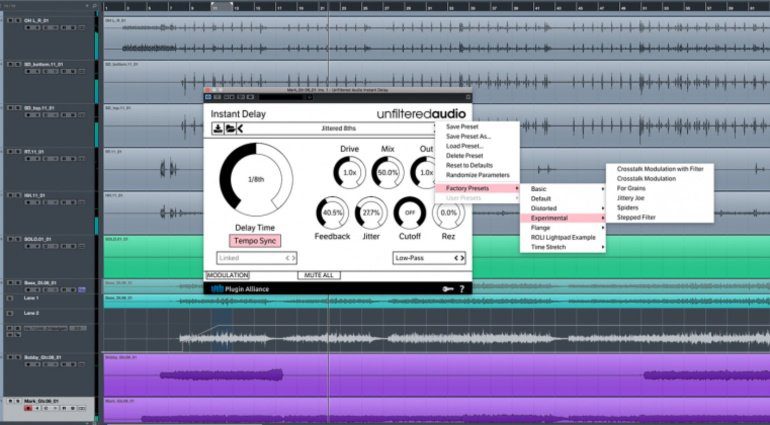Click the Plugin Alliance logo
Screen dimensions: 770x425
(240, 288)
